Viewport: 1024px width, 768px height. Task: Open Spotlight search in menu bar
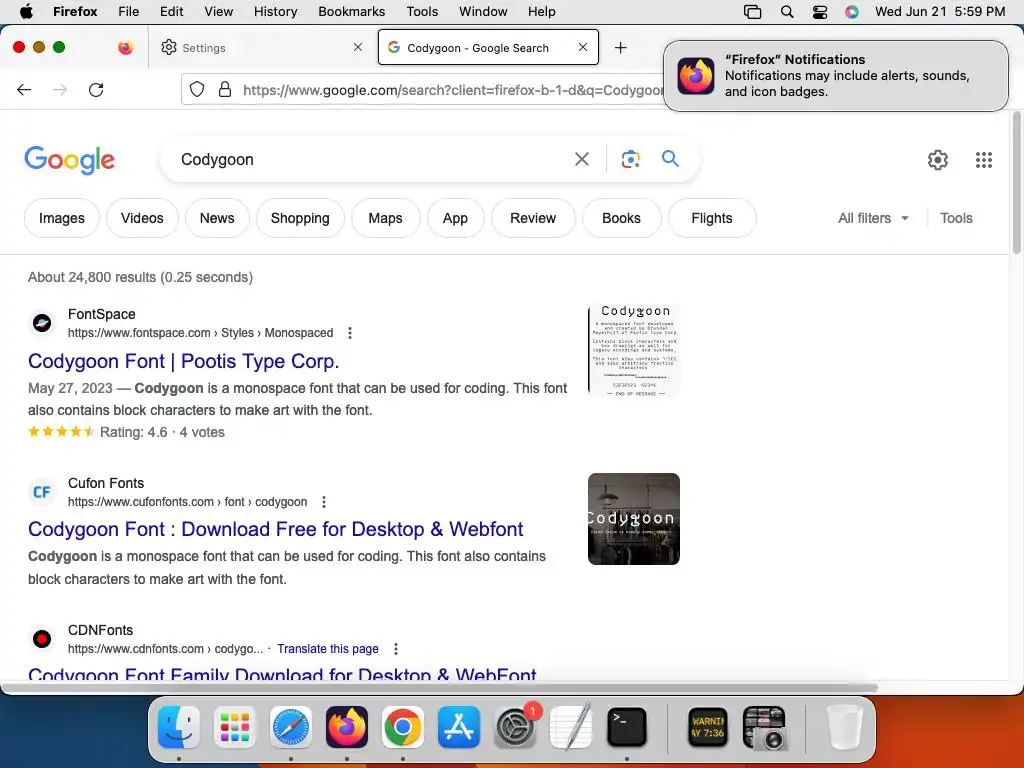(x=787, y=11)
